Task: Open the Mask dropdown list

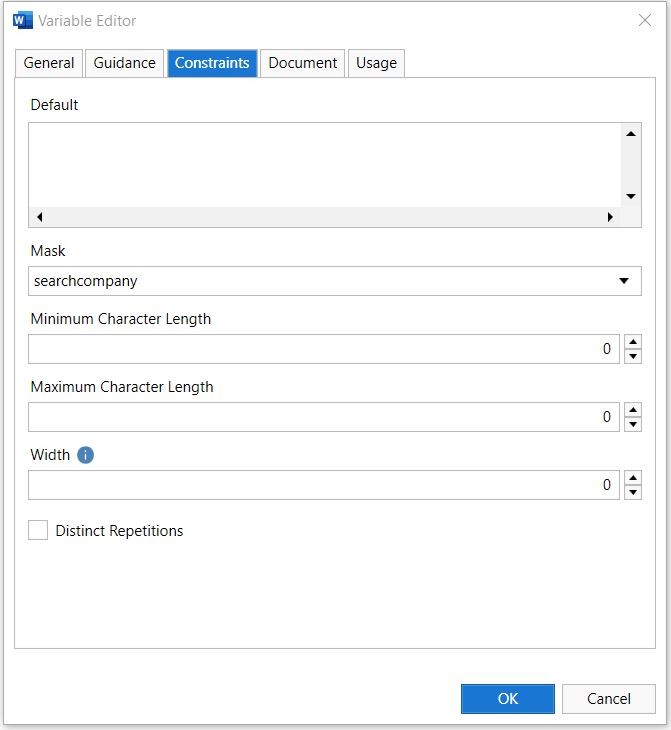Action: [624, 281]
